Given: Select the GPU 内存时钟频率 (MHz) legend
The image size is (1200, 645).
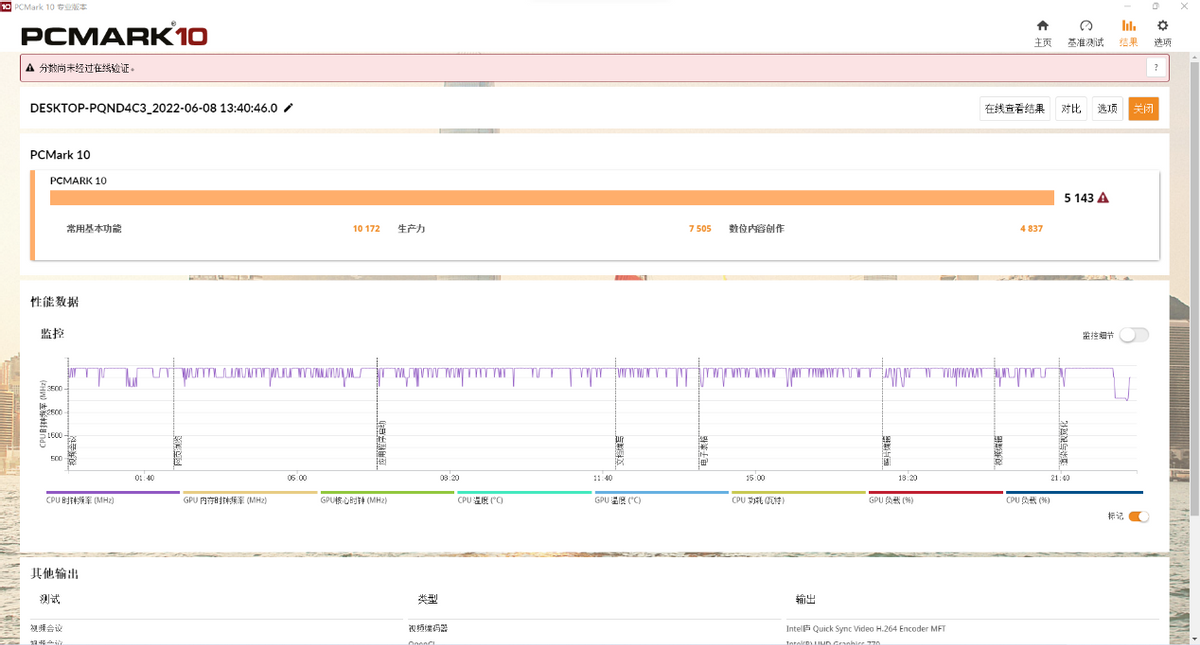Looking at the screenshot, I should pos(225,499).
